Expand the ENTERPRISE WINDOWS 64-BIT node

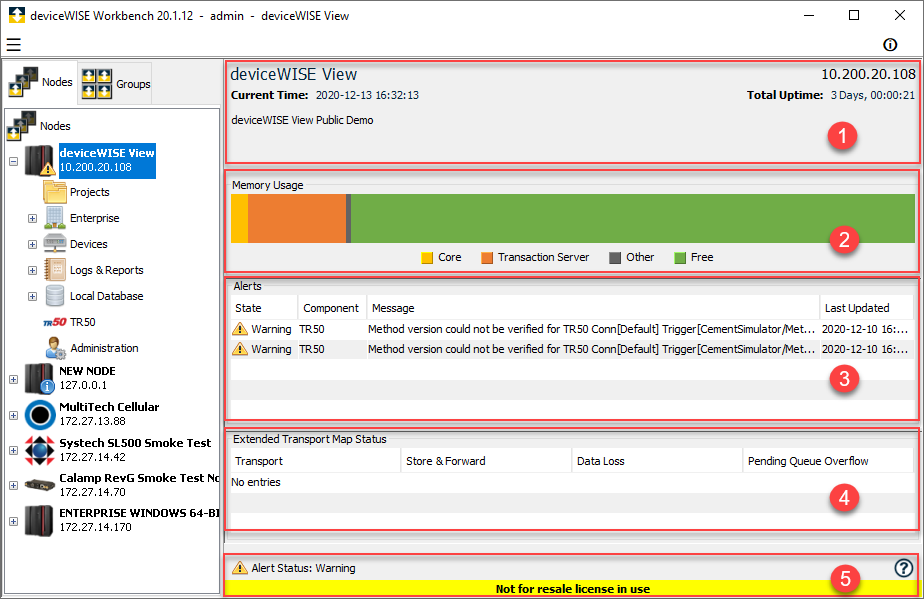click(14, 521)
